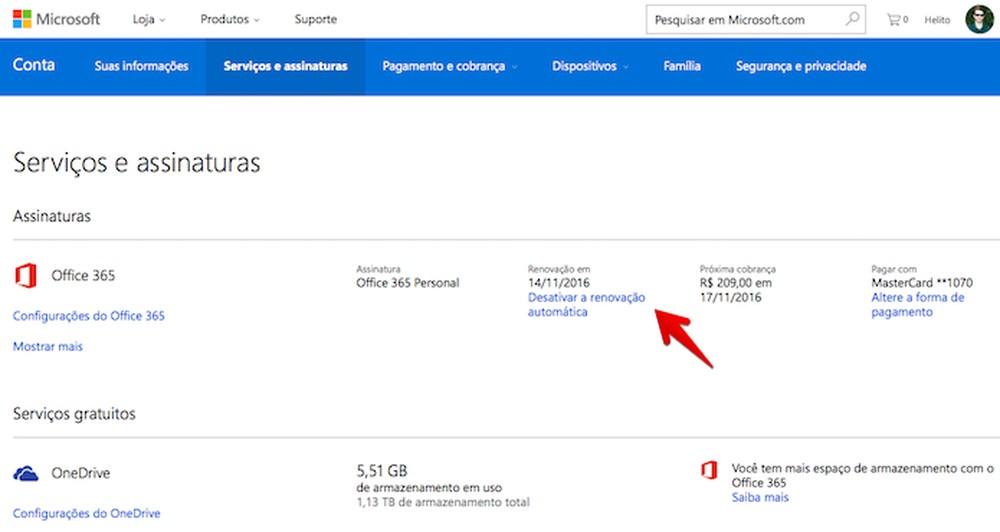
Task: Click the Microsoft logo
Action: [56, 19]
